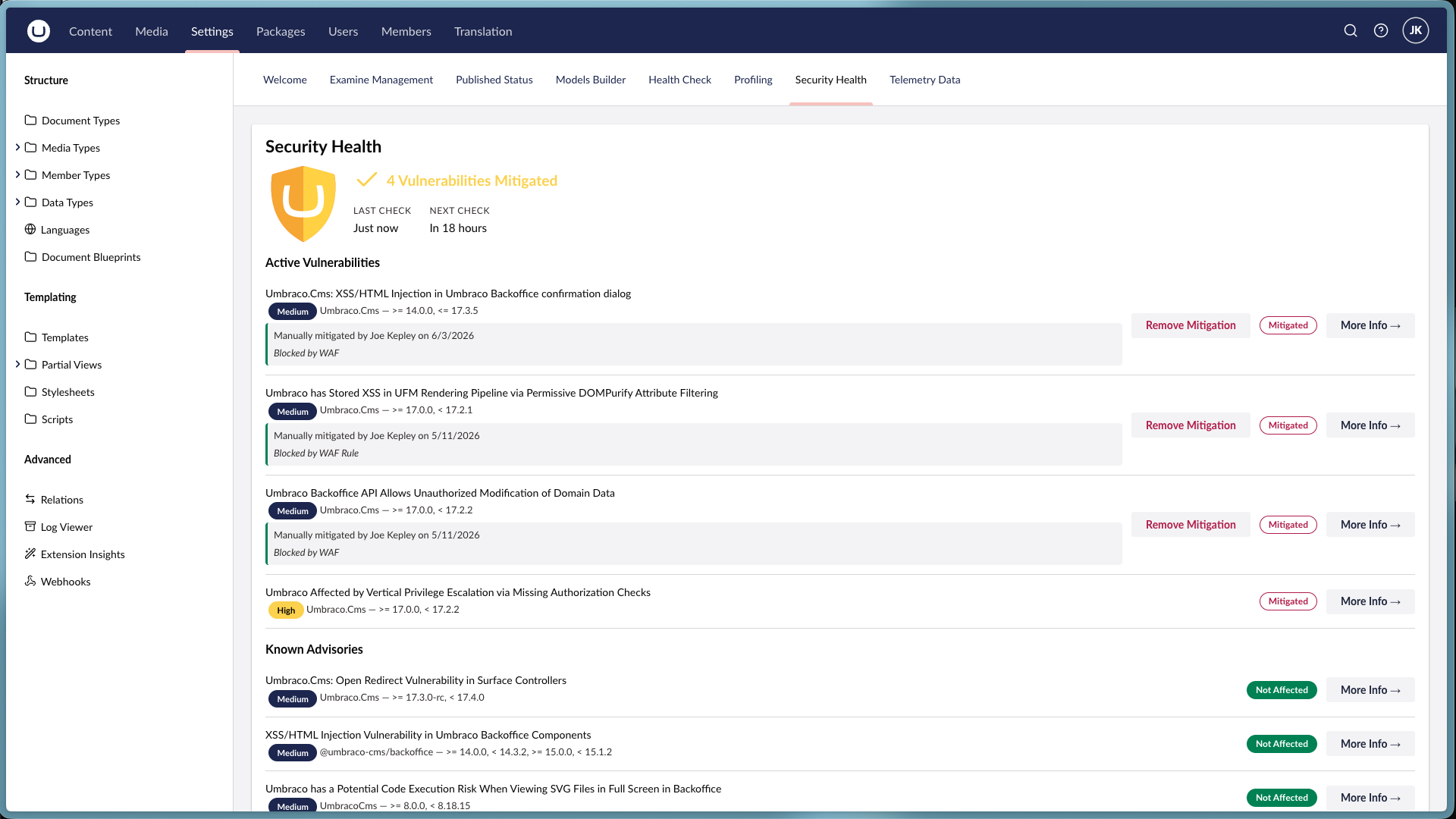Switch to the Models Builder tab
The width and height of the screenshot is (1456, 819).
[591, 80]
